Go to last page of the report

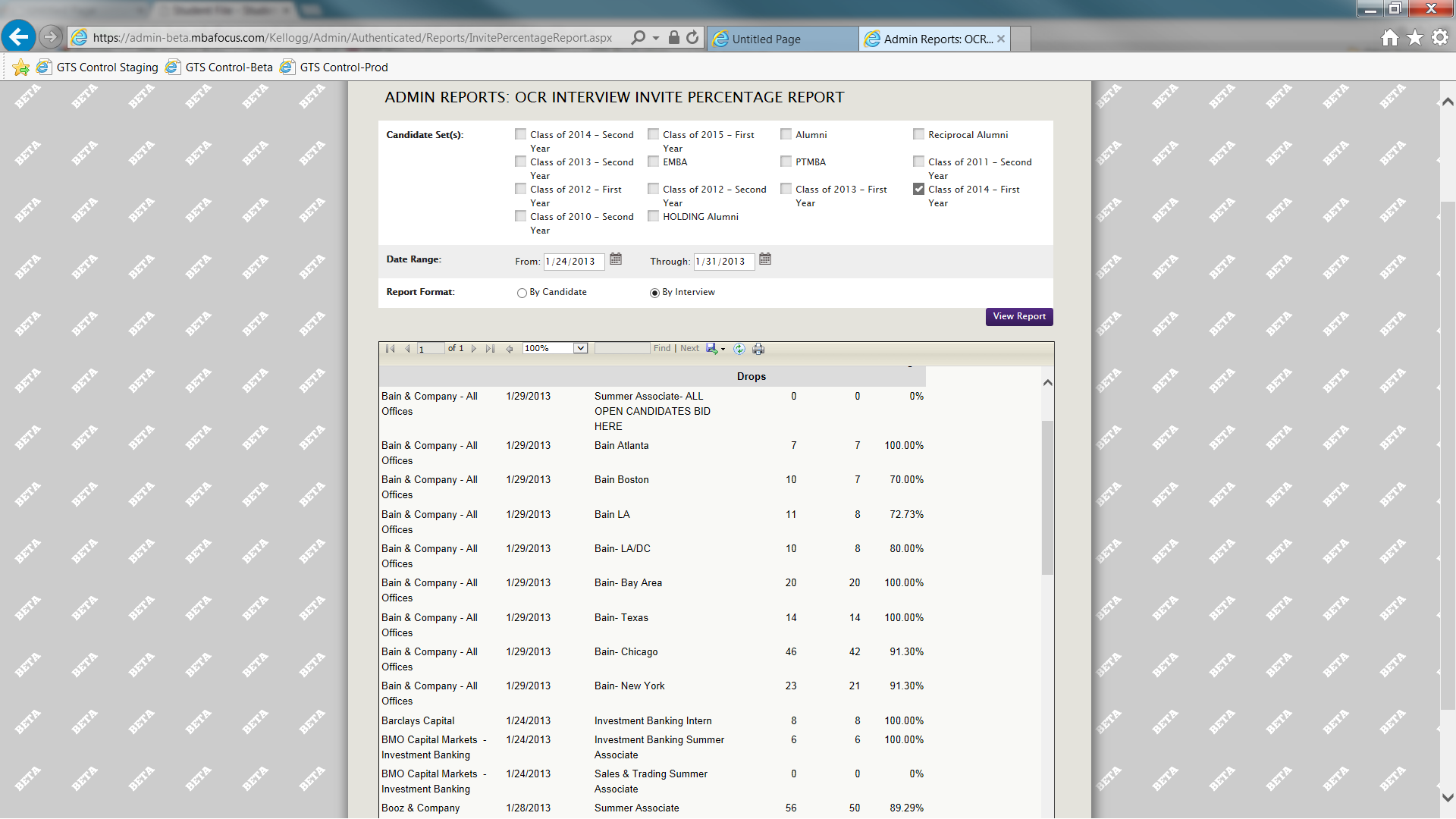[x=491, y=349]
